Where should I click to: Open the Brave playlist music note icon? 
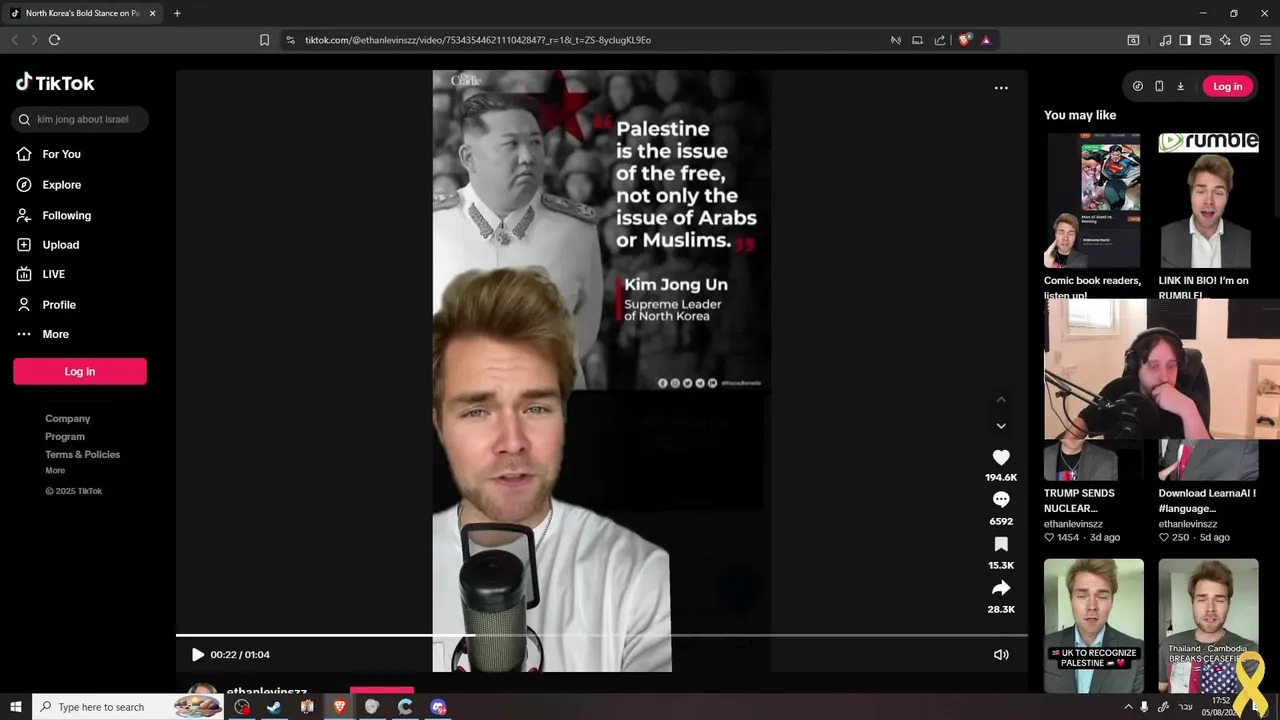(1165, 40)
